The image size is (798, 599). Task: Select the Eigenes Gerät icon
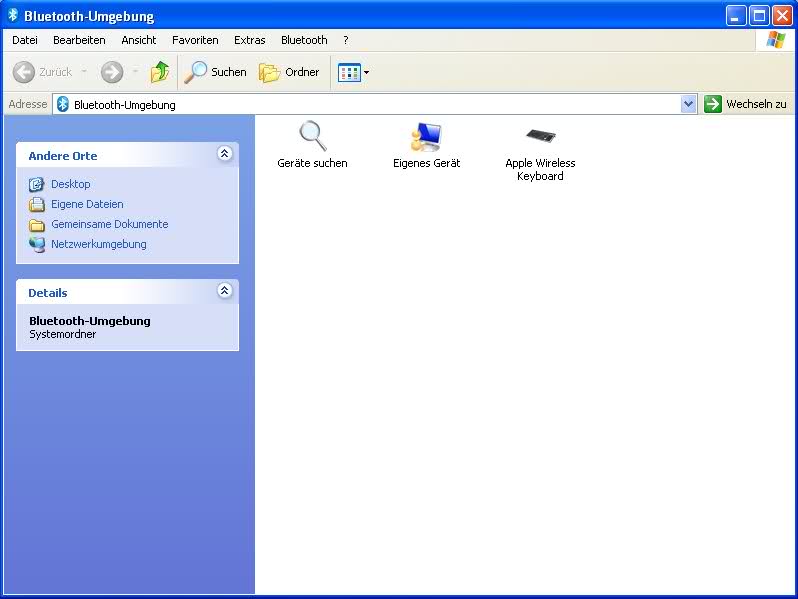426,136
